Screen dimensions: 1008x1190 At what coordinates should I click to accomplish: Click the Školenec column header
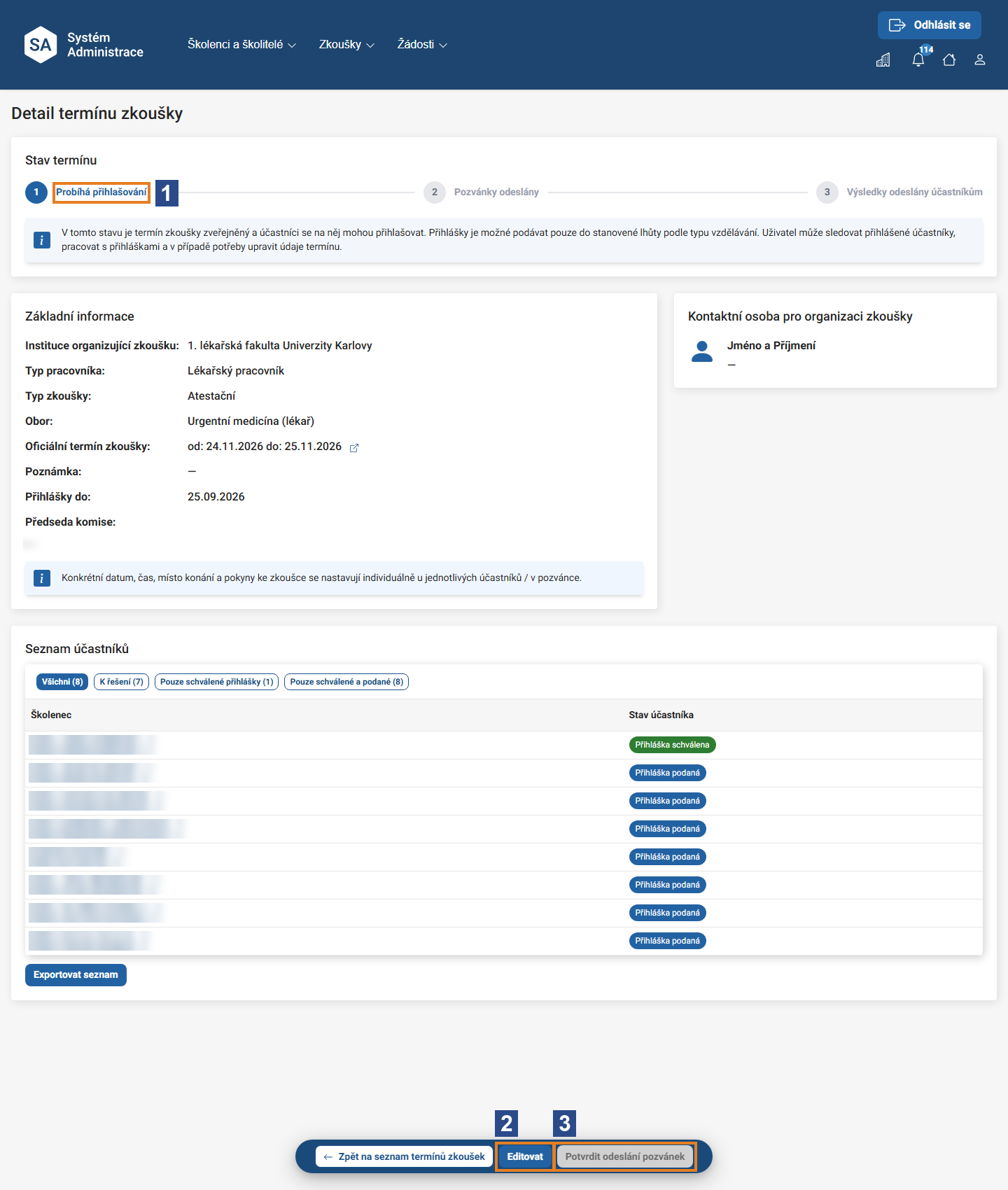coord(51,715)
